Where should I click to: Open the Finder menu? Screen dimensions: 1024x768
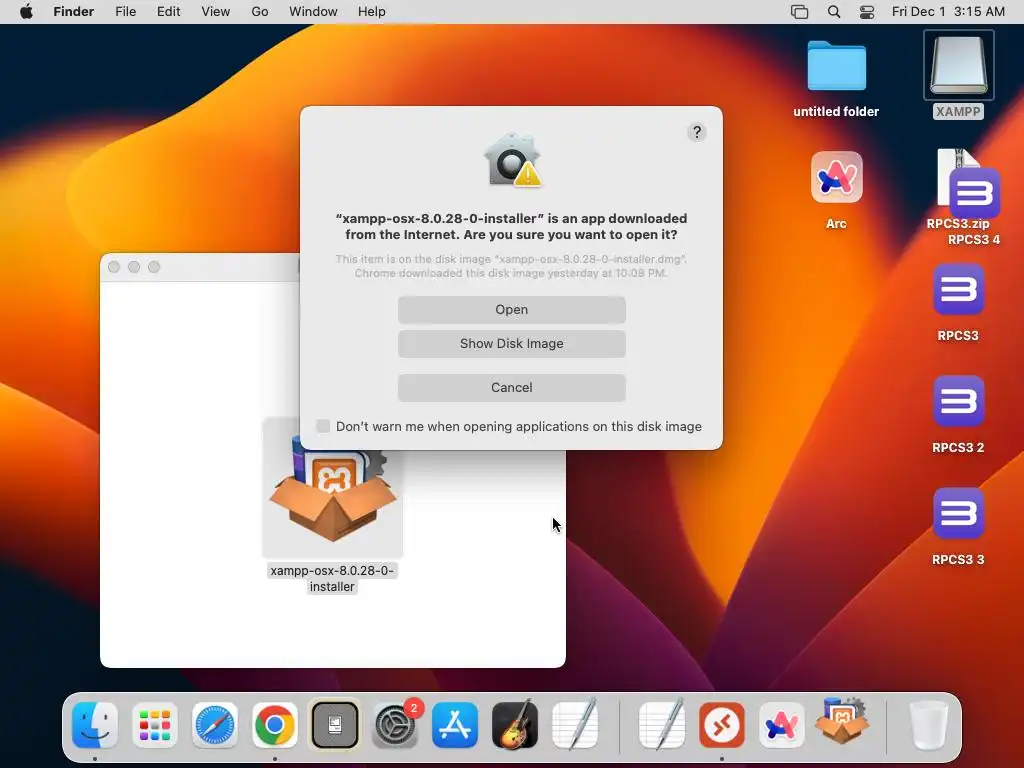coord(74,12)
